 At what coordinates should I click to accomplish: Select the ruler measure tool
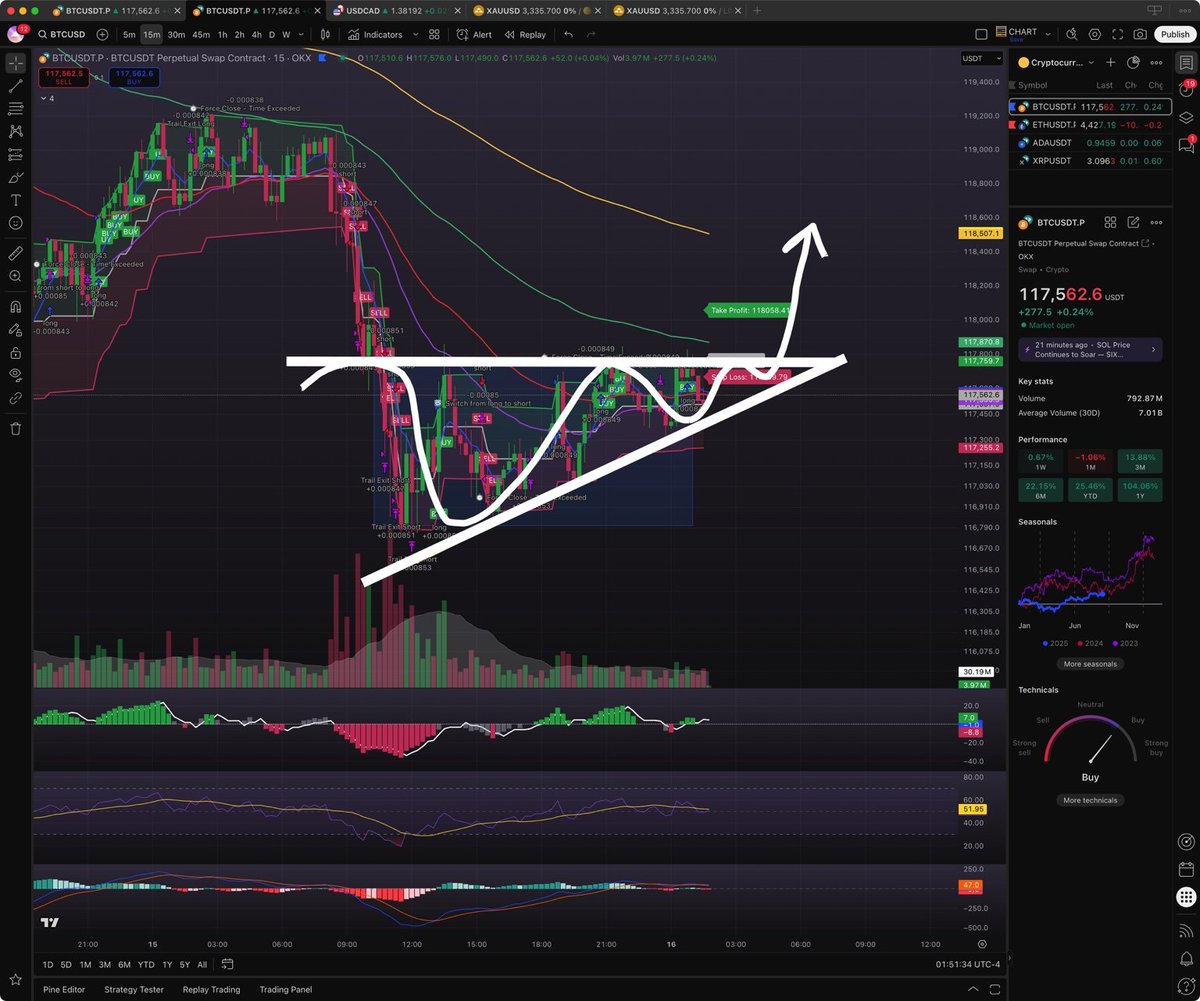pos(15,253)
